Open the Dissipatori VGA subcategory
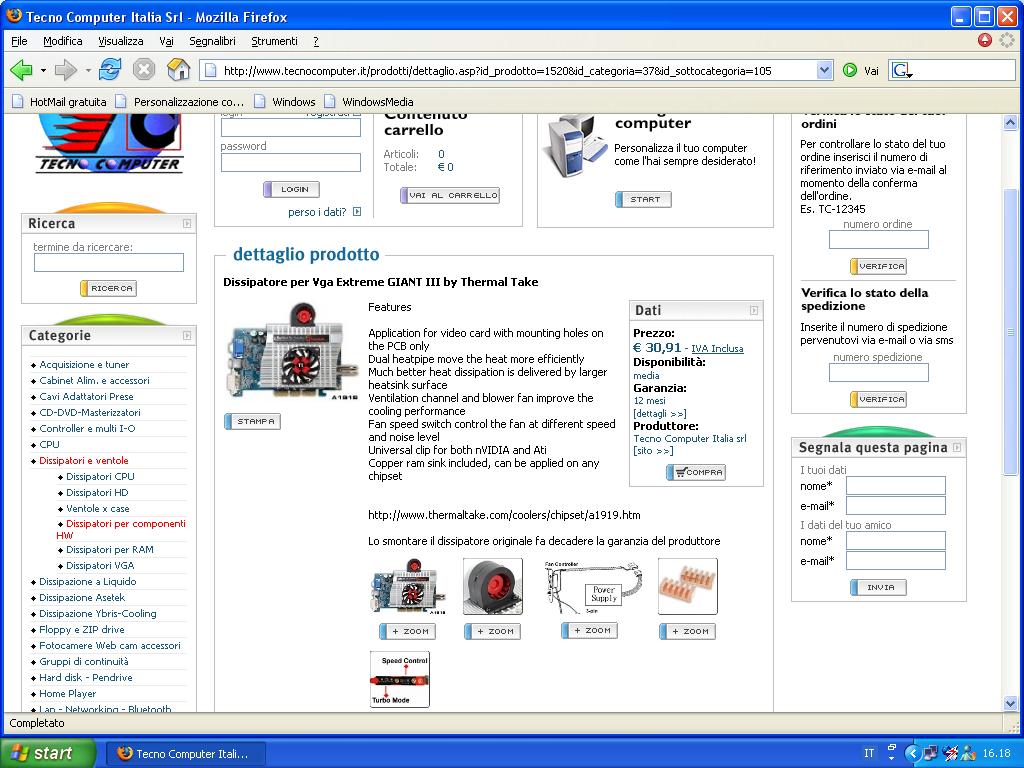The height and width of the screenshot is (768, 1024). click(100, 566)
